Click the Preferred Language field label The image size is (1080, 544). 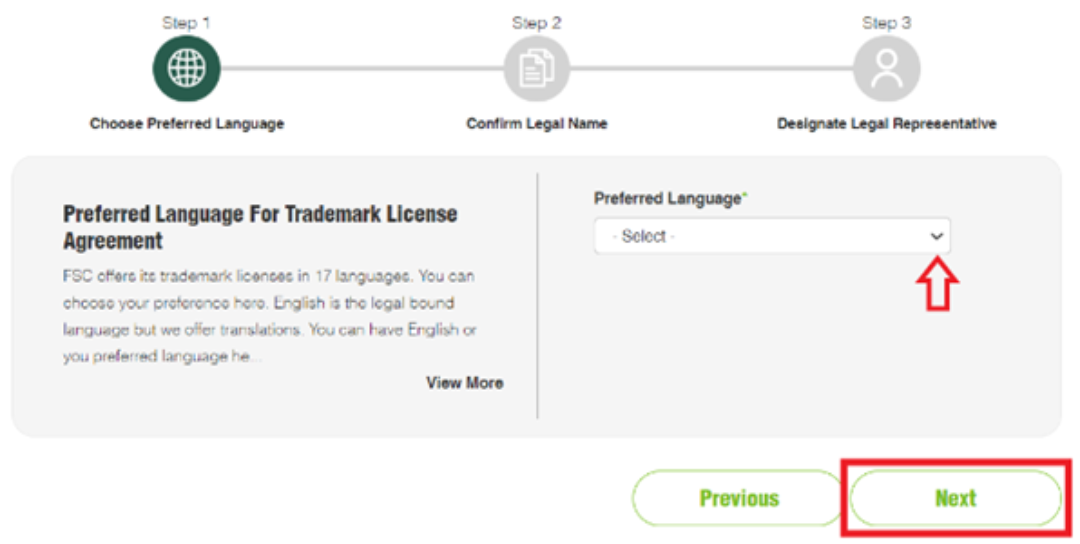click(670, 198)
